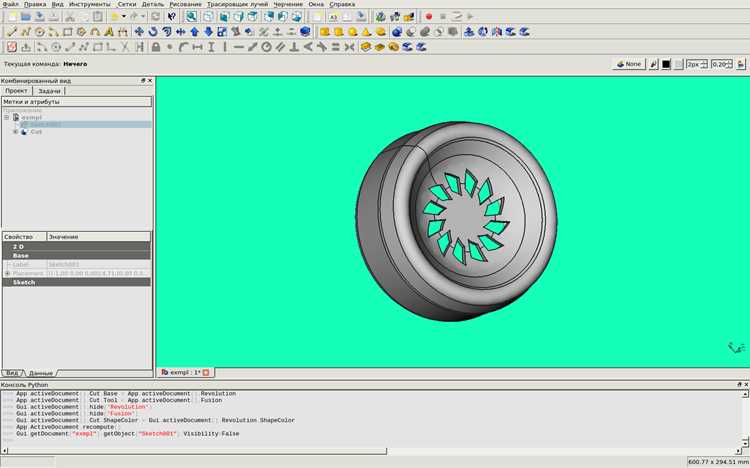Viewport: 750px width, 468px height.
Task: Select the Draft Rotate tool
Action: (x=153, y=32)
